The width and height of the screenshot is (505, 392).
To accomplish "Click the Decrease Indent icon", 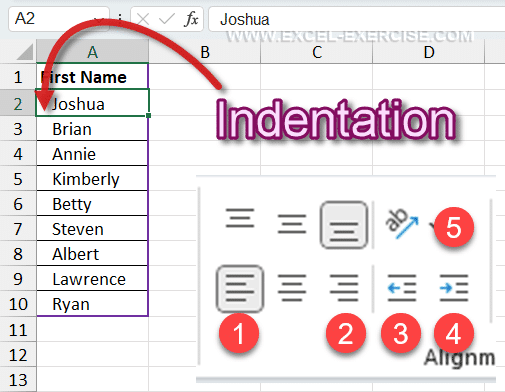I will 402,288.
